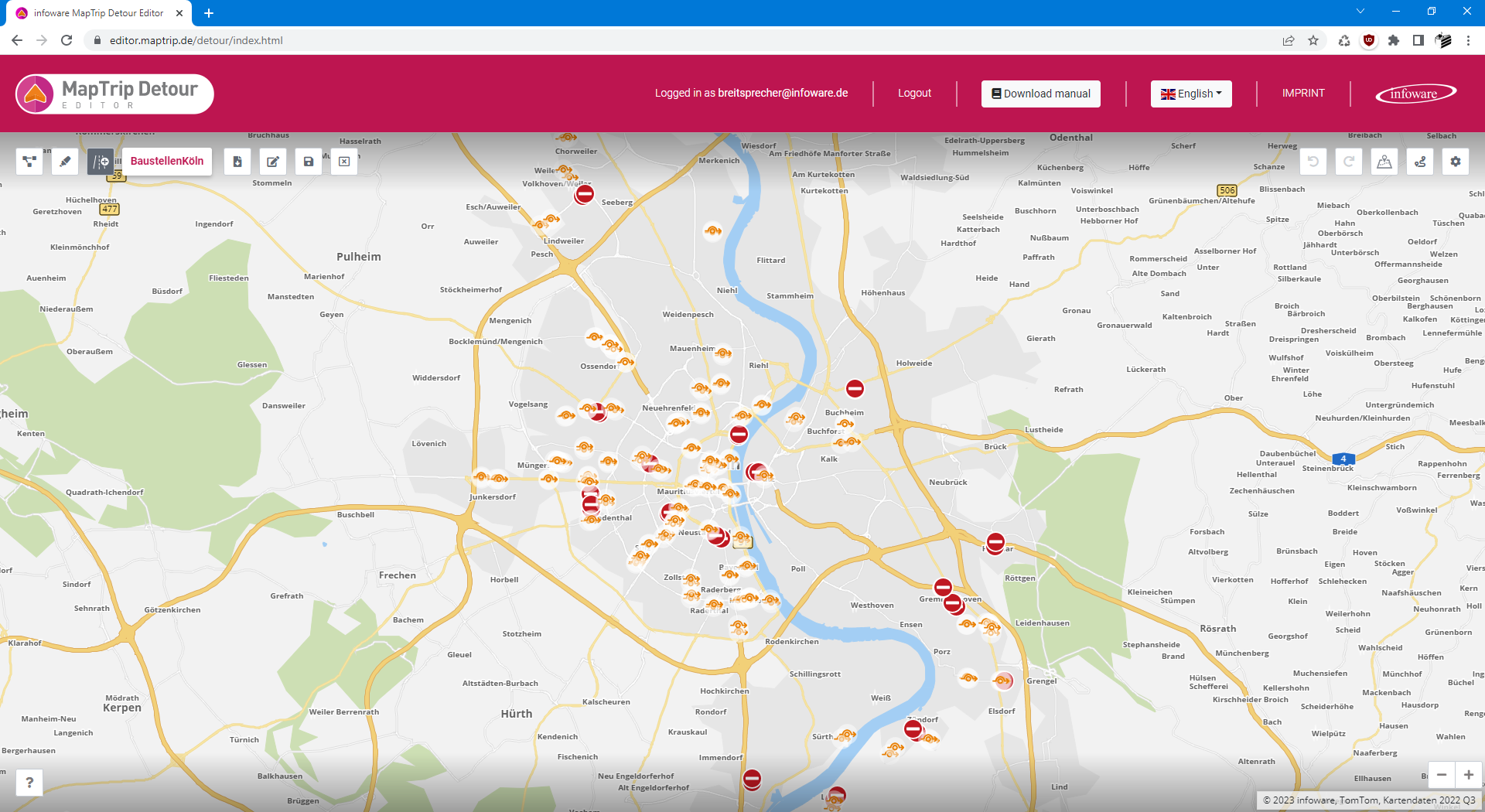Select the highlighter marker tool
The image size is (1485, 812).
click(65, 162)
